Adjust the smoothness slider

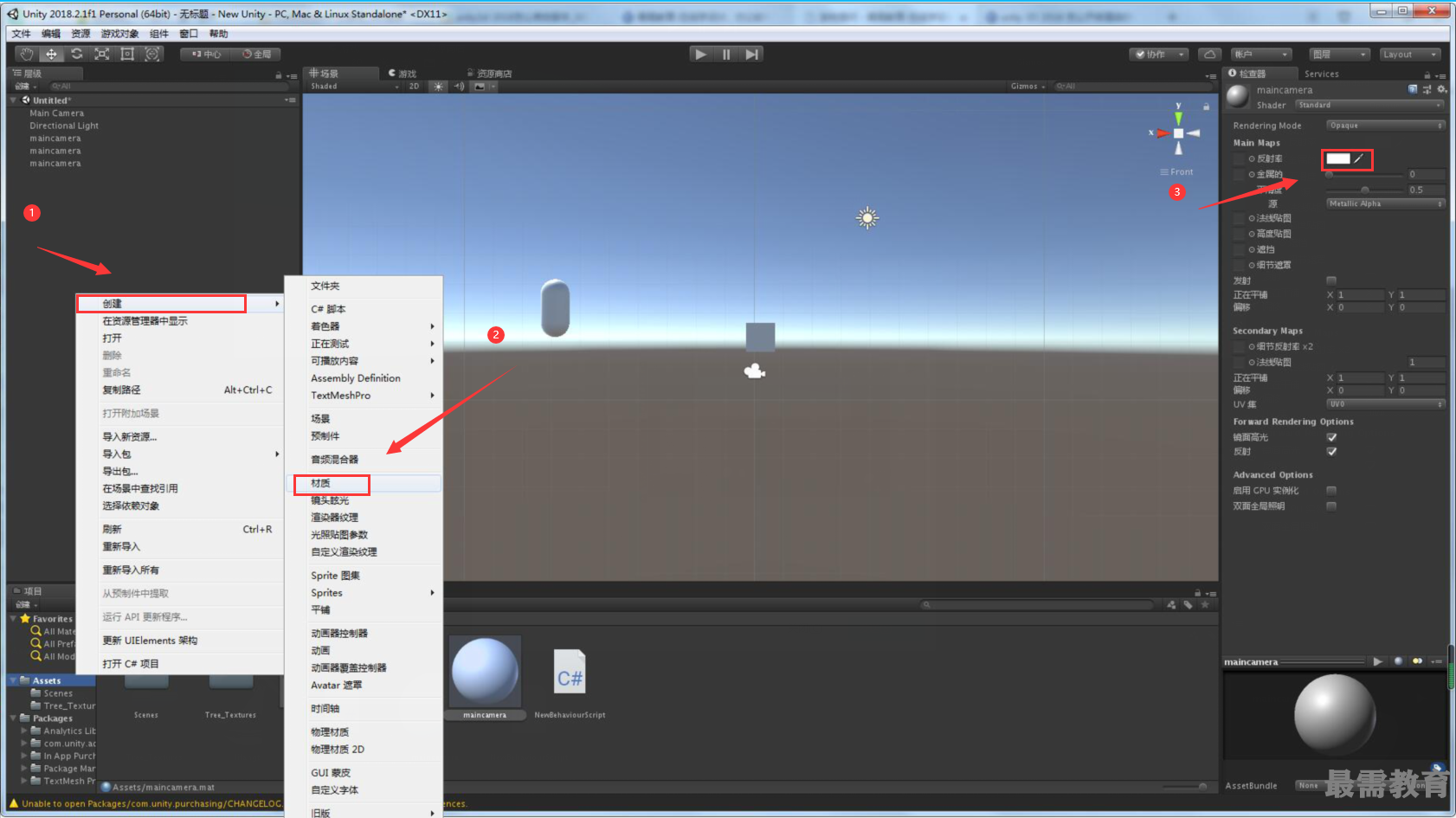click(x=1364, y=190)
